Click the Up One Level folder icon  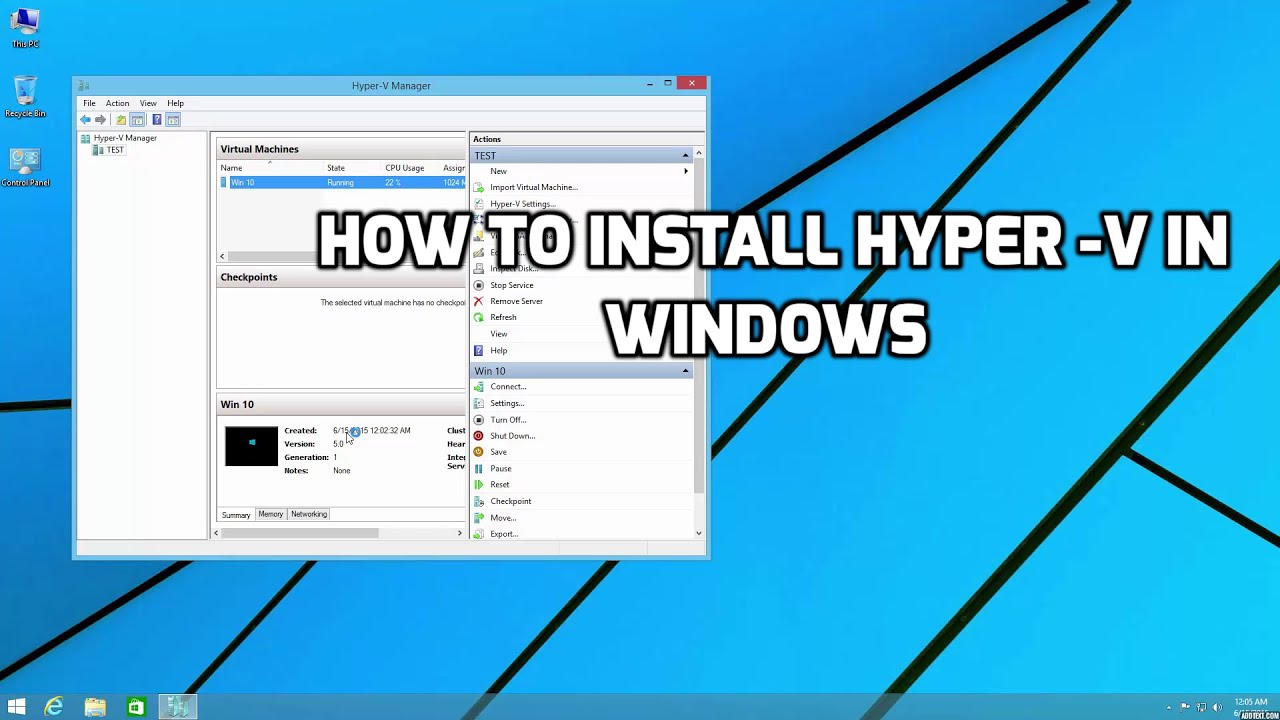tap(121, 120)
